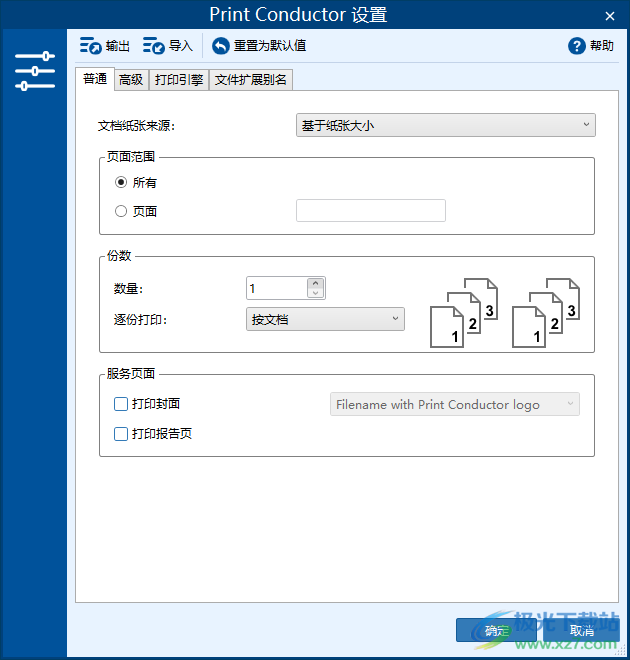Viewport: 630px width, 660px height.
Task: Switch to the 高级 tab
Action: point(131,80)
